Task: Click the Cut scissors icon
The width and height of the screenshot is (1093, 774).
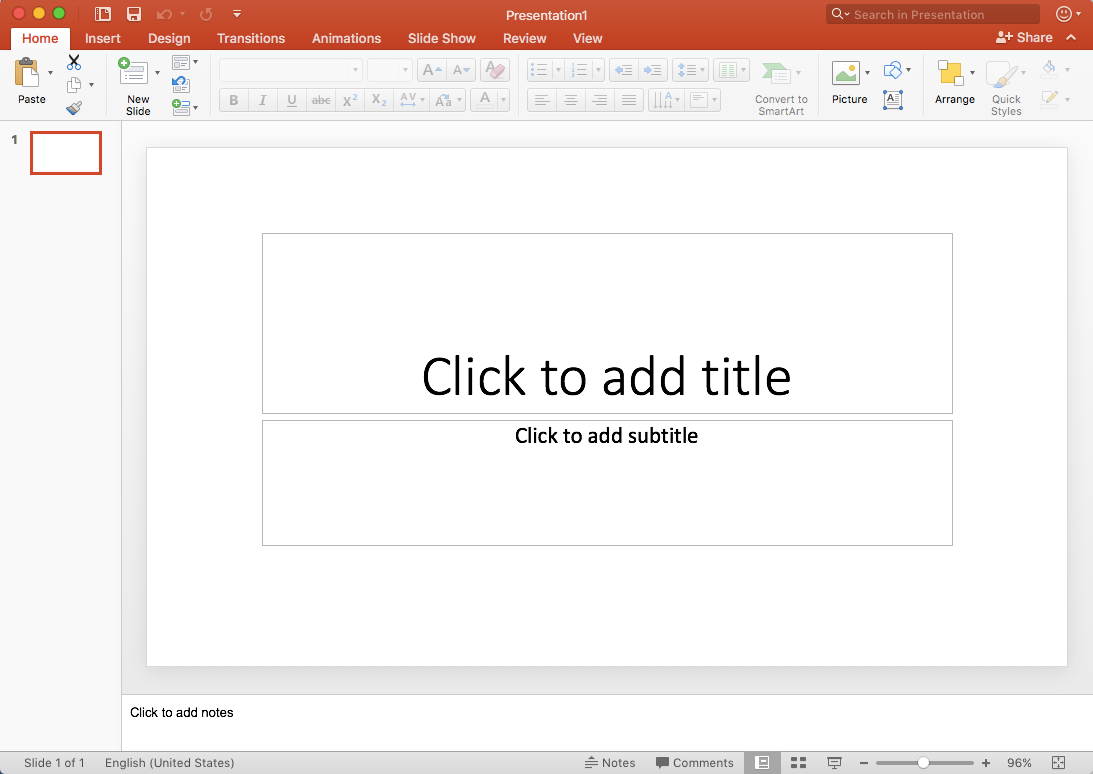Action: [x=73, y=61]
